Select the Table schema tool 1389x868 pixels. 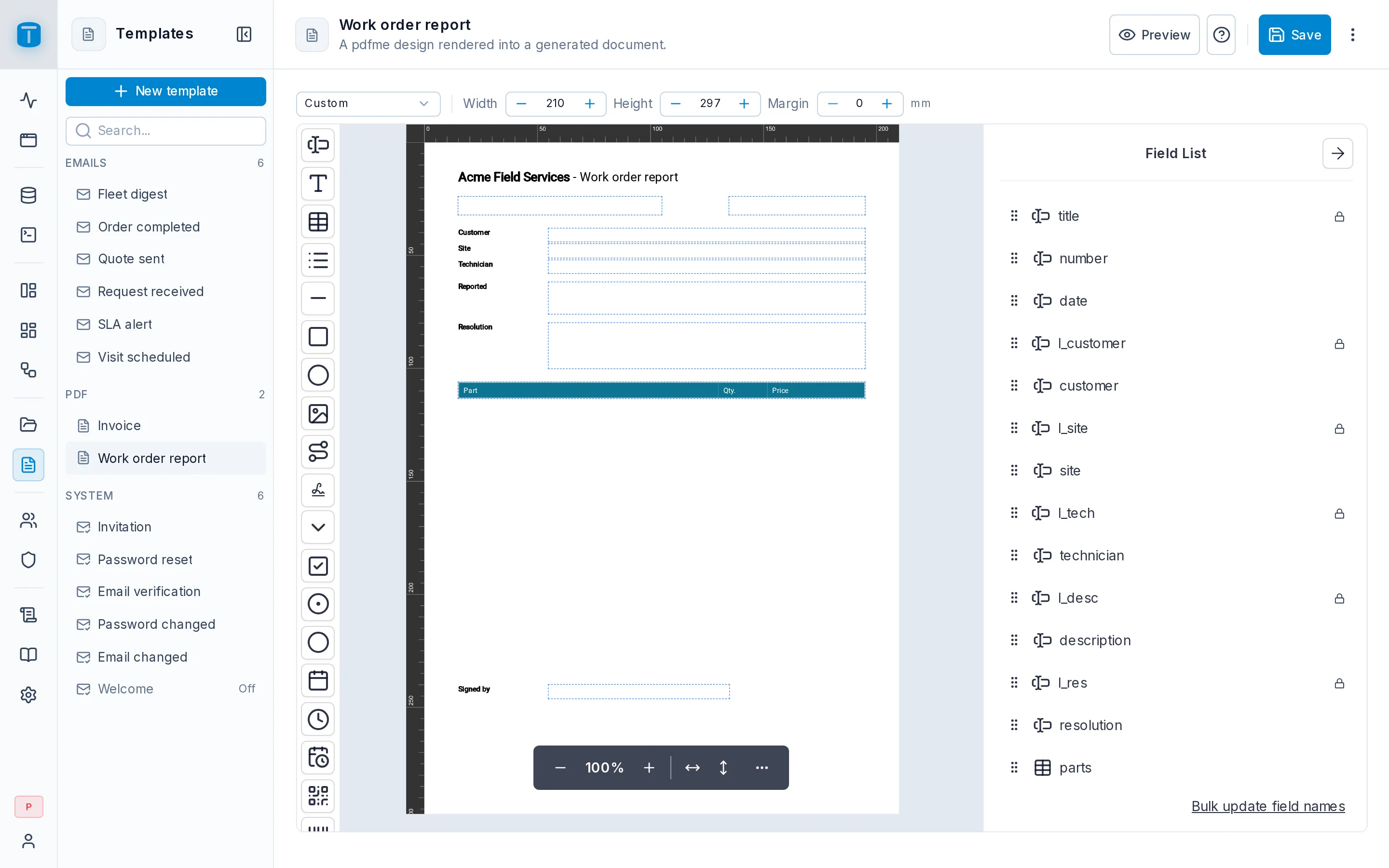[x=318, y=222]
